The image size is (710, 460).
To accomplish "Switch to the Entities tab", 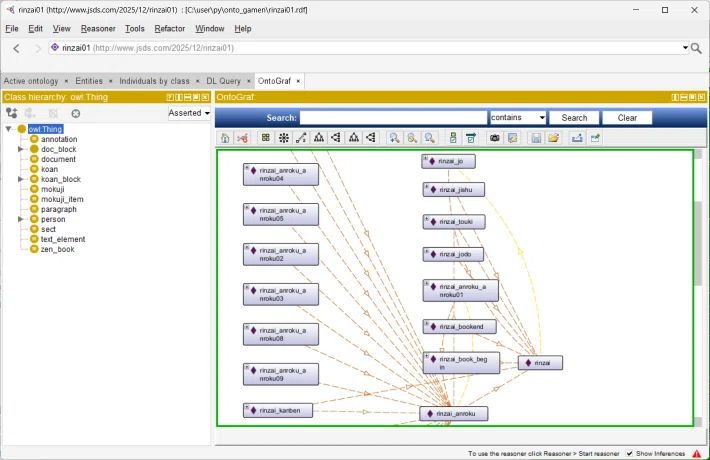I will click(89, 81).
